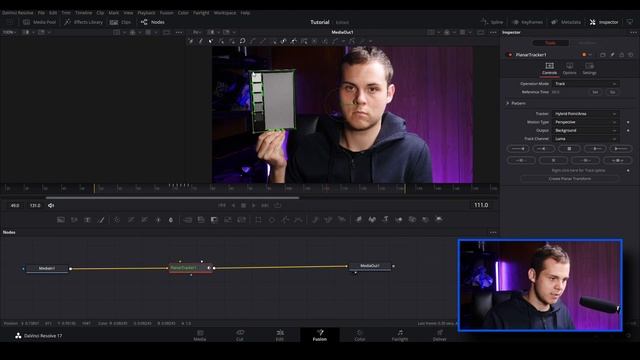Add a Rectangle mask node
The width and height of the screenshot is (640, 360).
[258, 220]
